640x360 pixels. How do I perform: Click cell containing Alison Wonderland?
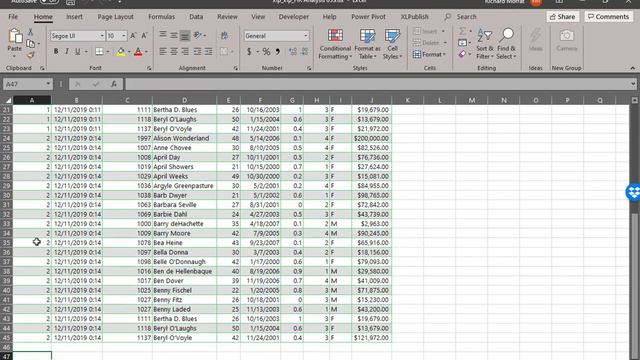(184, 138)
